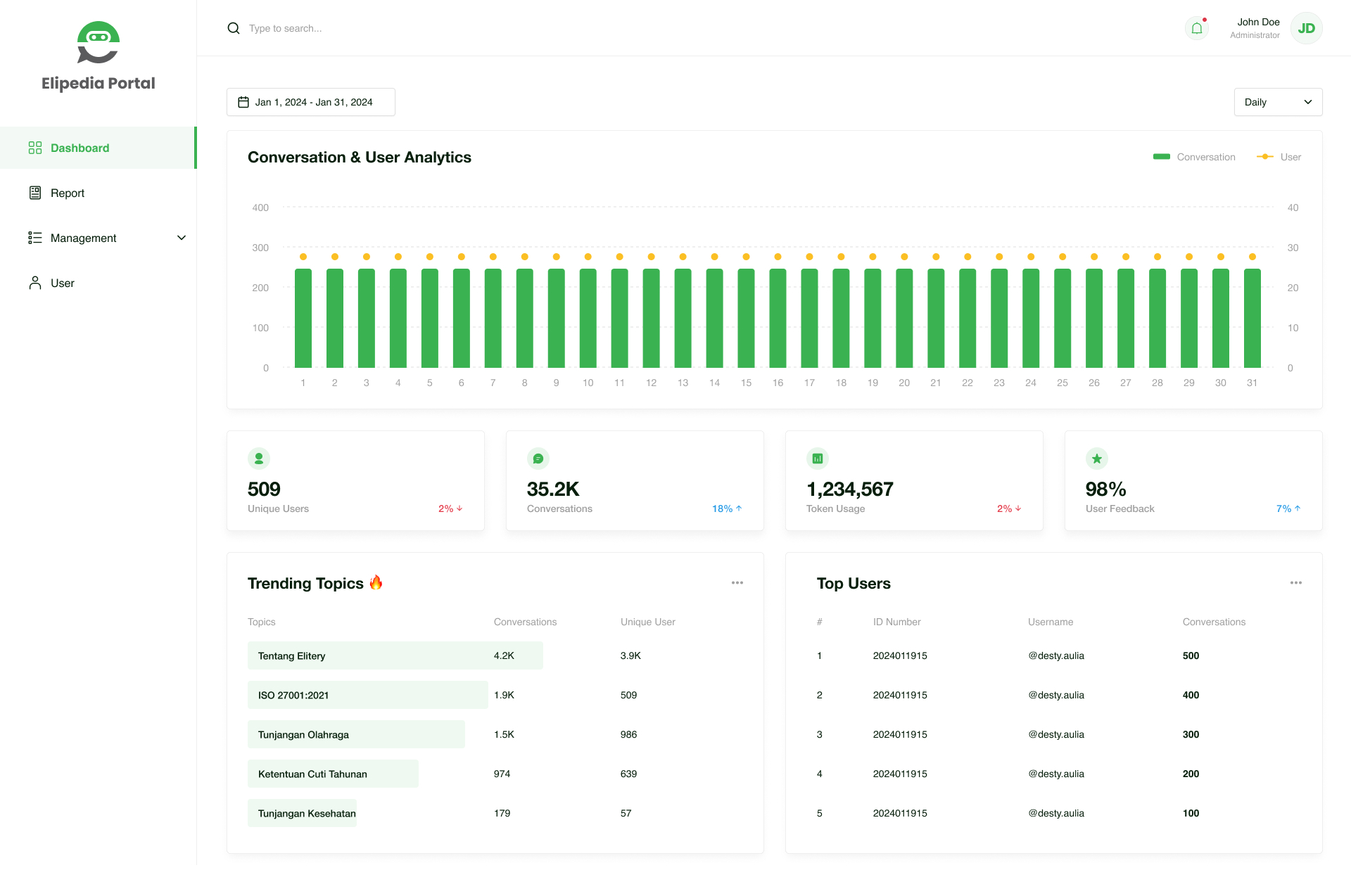Open the User page in sidebar
Screen dimensions: 1351x896
pyautogui.click(x=98, y=283)
